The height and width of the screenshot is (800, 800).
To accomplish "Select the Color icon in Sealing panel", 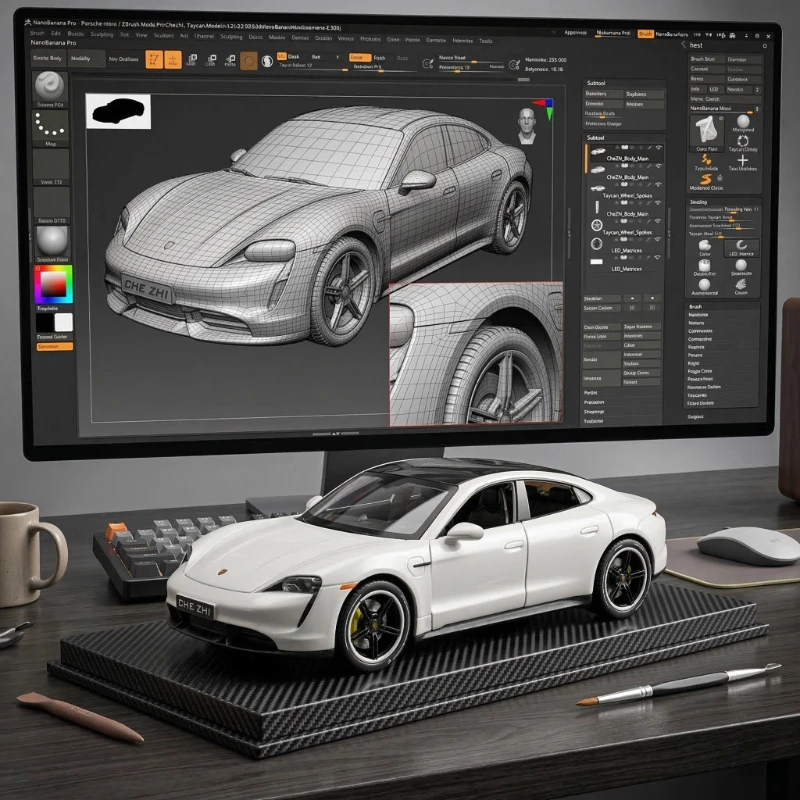I will [x=705, y=246].
